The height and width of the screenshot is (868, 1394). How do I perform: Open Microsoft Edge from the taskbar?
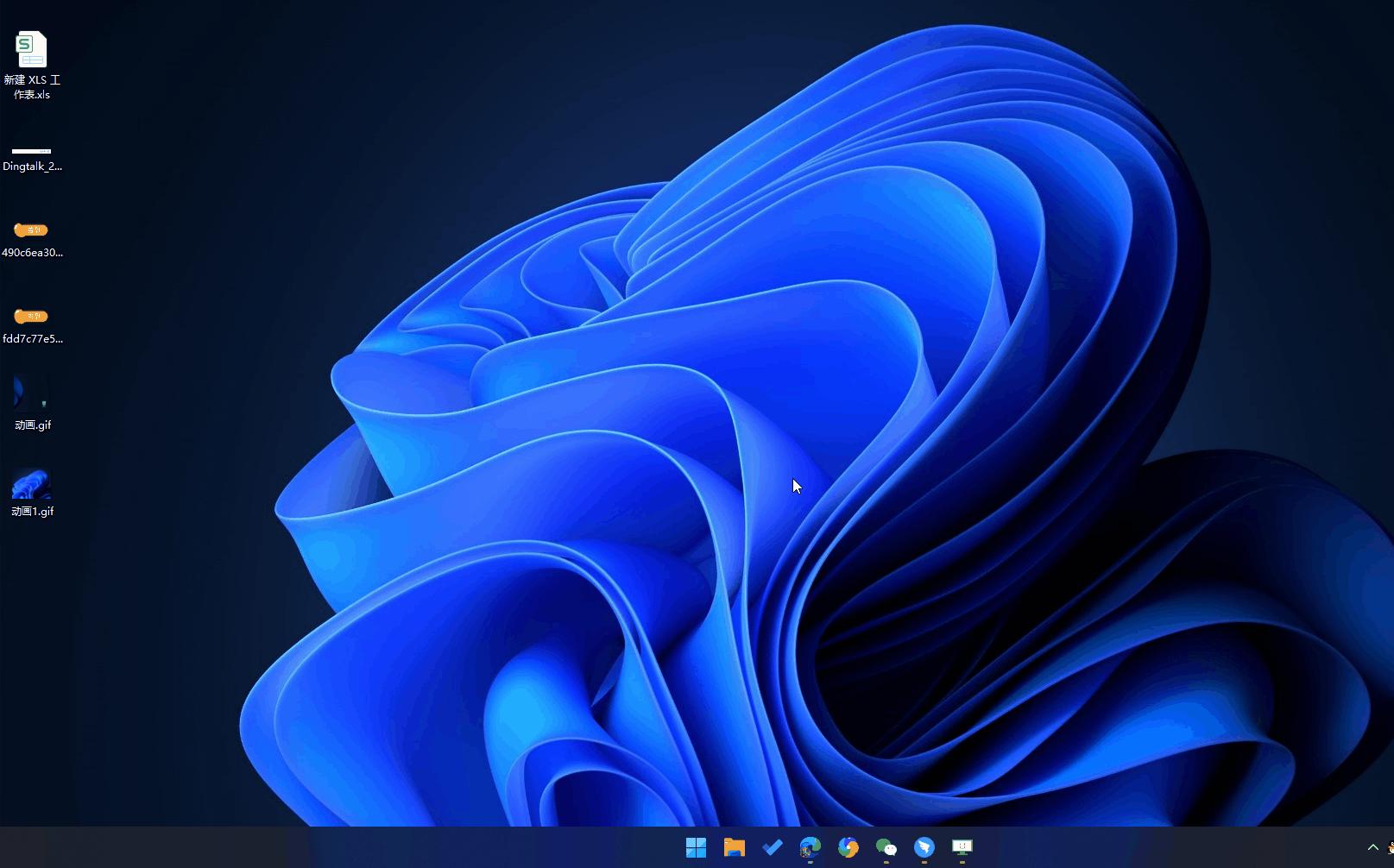(x=810, y=847)
